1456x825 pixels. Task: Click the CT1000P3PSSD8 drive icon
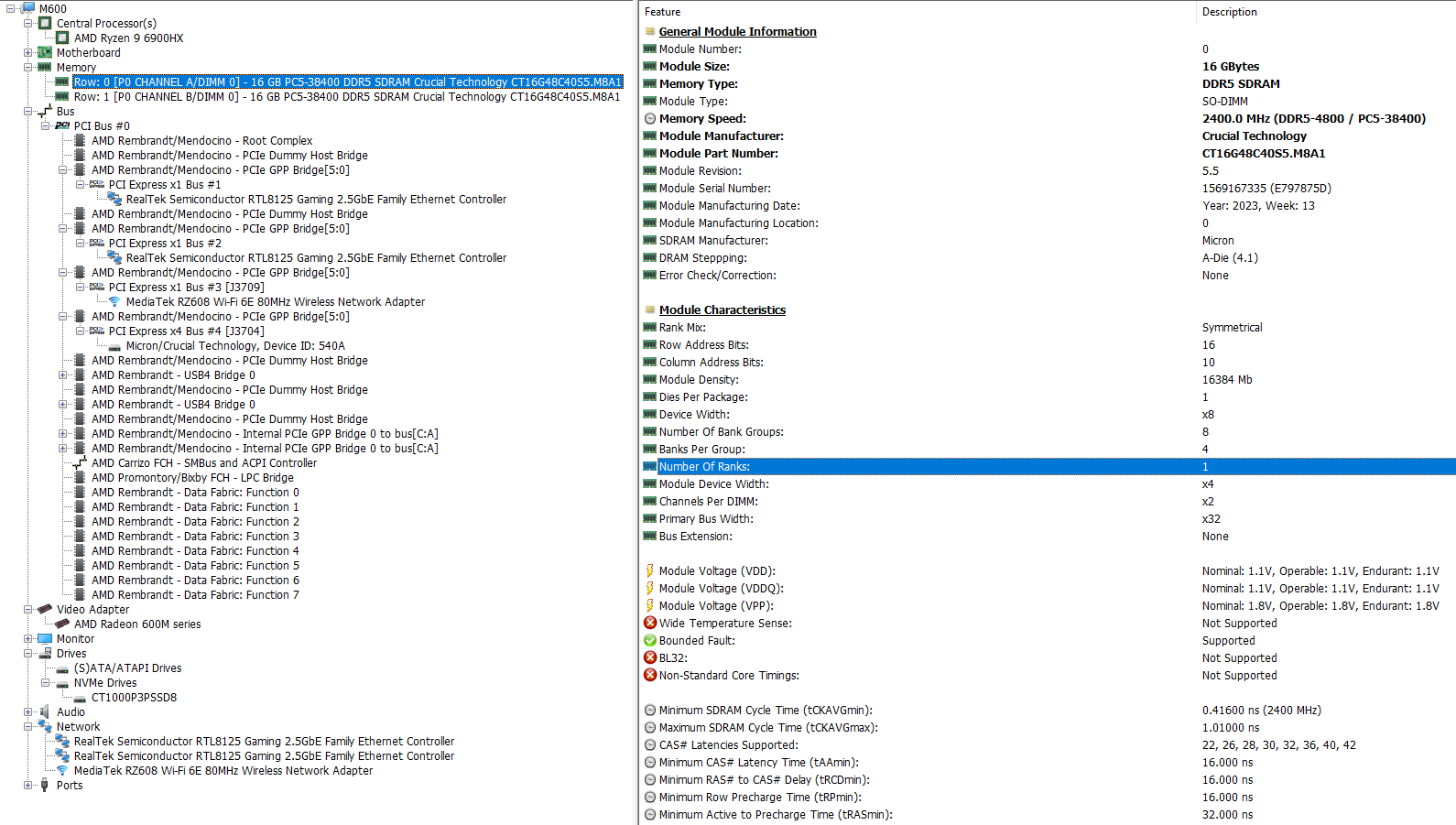point(80,698)
